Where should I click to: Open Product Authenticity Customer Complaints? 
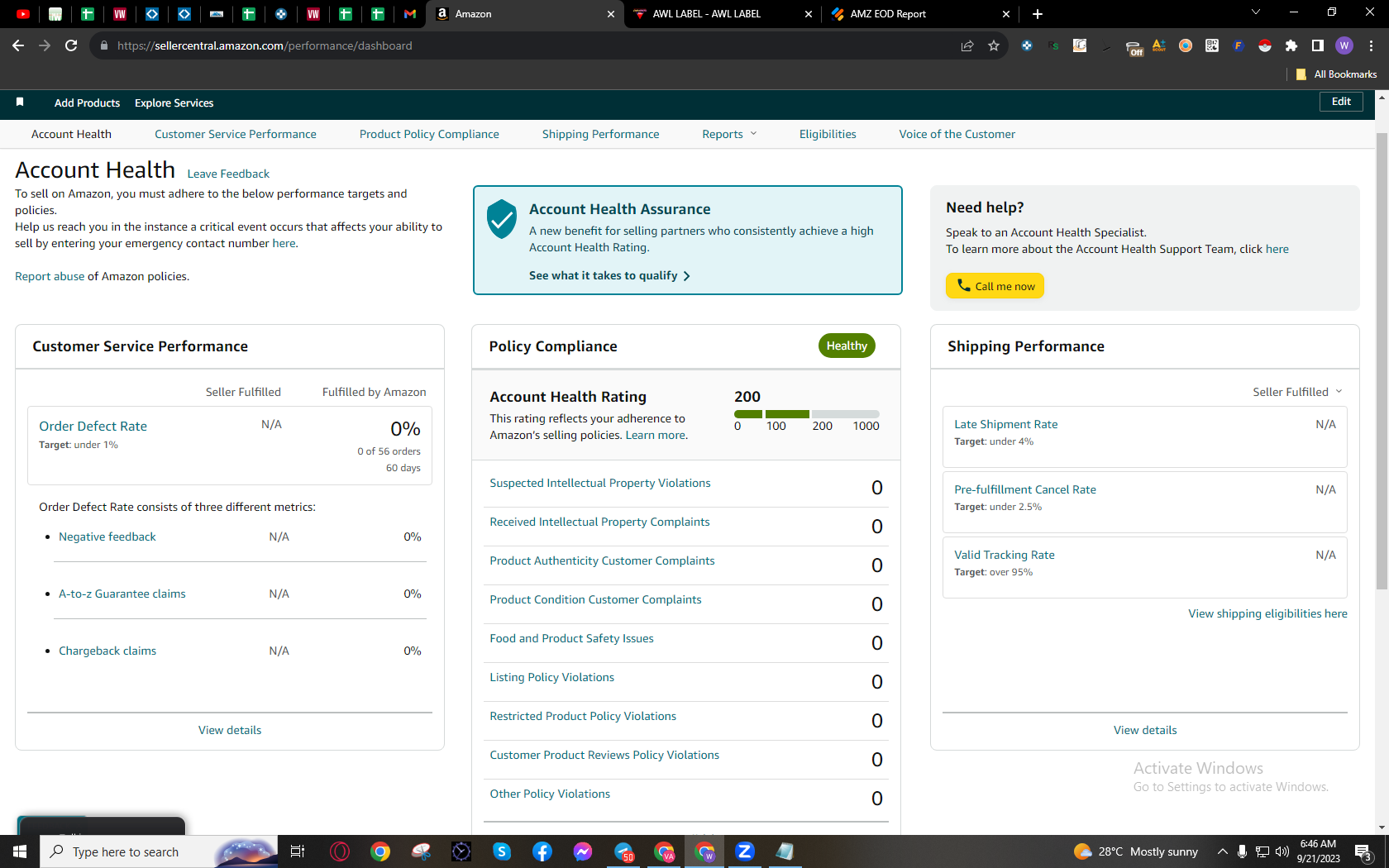pyautogui.click(x=602, y=560)
